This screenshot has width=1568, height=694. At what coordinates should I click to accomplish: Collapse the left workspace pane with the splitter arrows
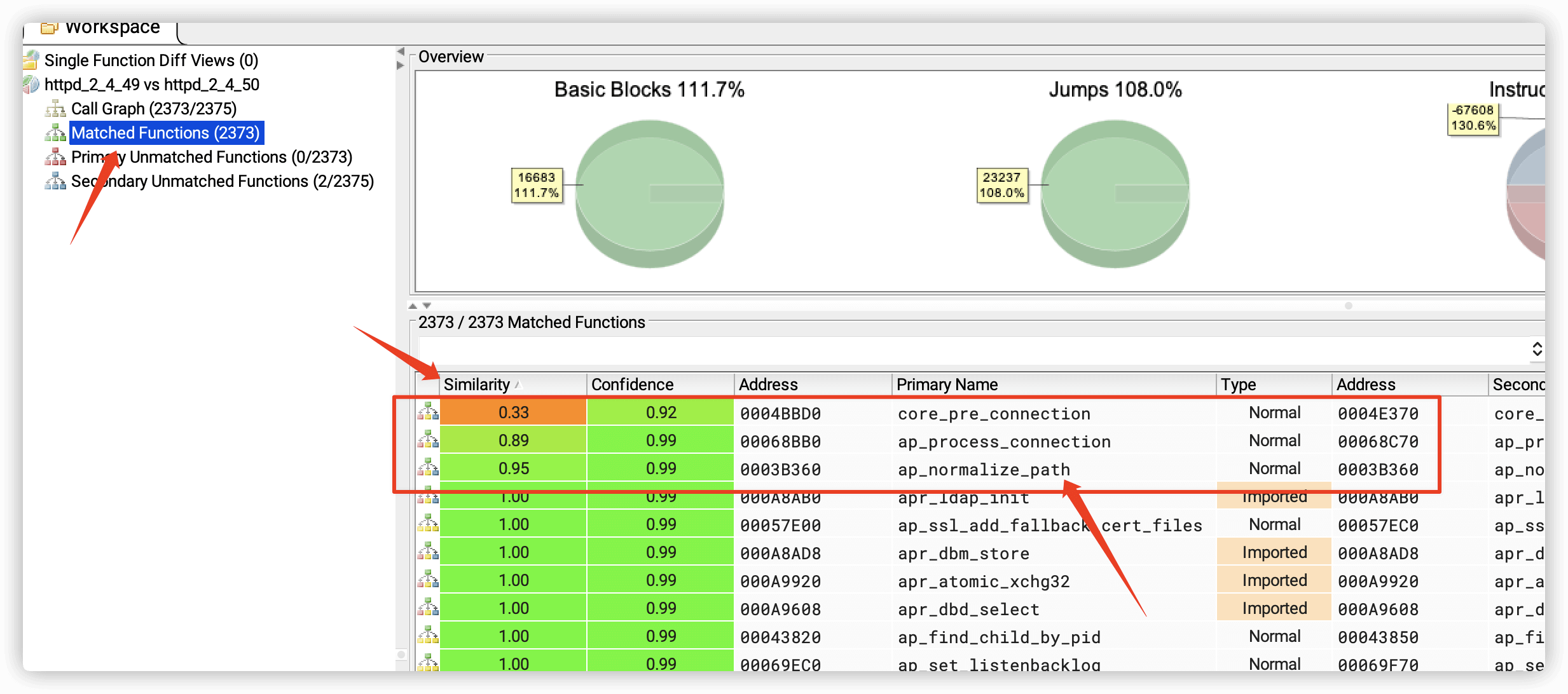pos(401,51)
